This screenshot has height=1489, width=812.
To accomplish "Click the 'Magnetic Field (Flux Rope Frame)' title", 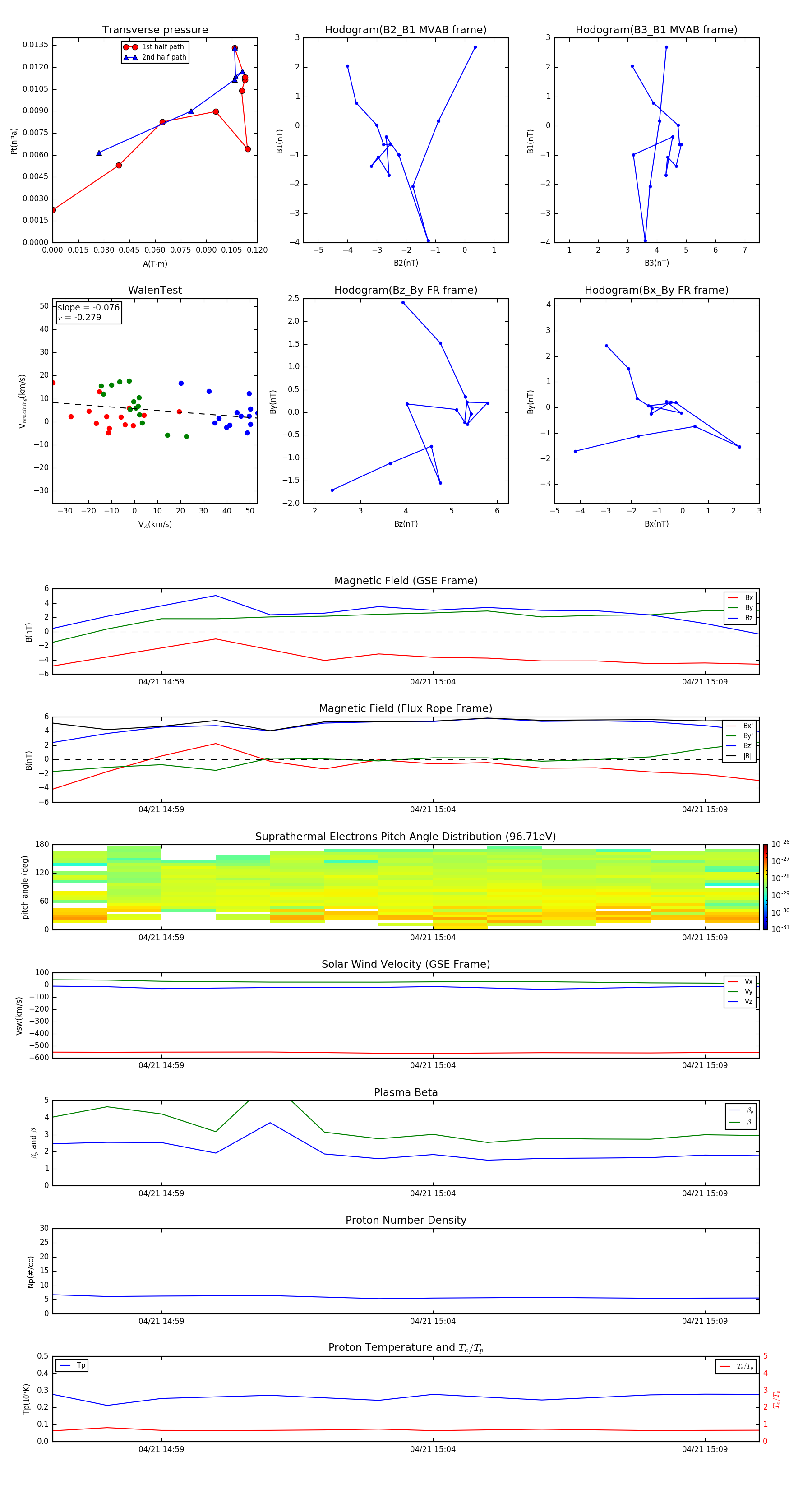I will 406,709.
